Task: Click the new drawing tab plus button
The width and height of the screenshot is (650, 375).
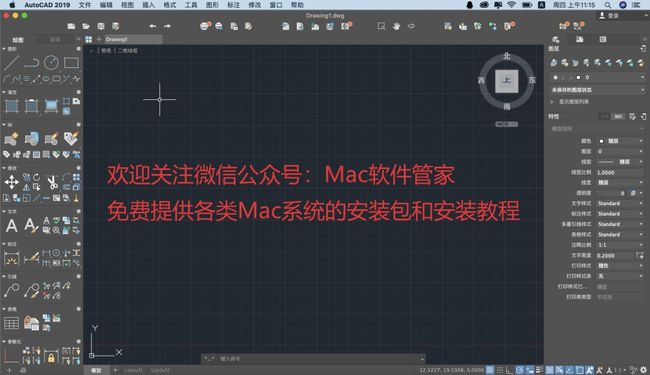Action: [99, 39]
